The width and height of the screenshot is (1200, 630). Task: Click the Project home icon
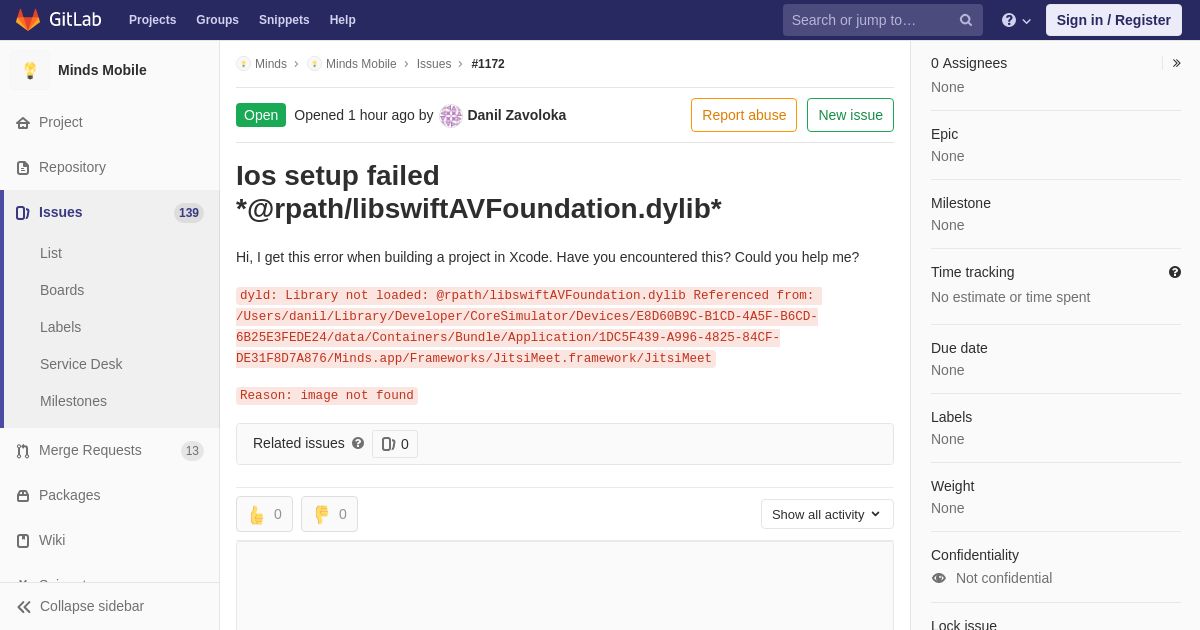click(x=23, y=123)
